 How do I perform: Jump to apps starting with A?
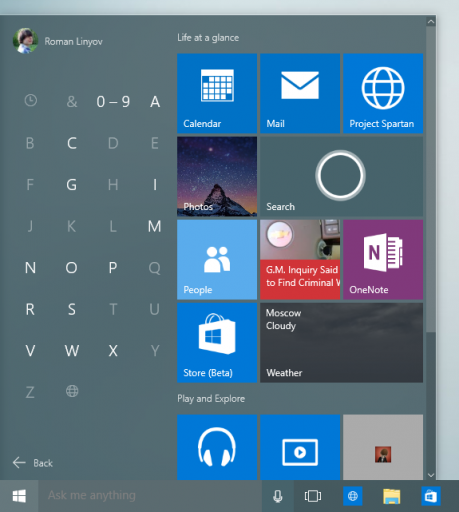coord(155,102)
